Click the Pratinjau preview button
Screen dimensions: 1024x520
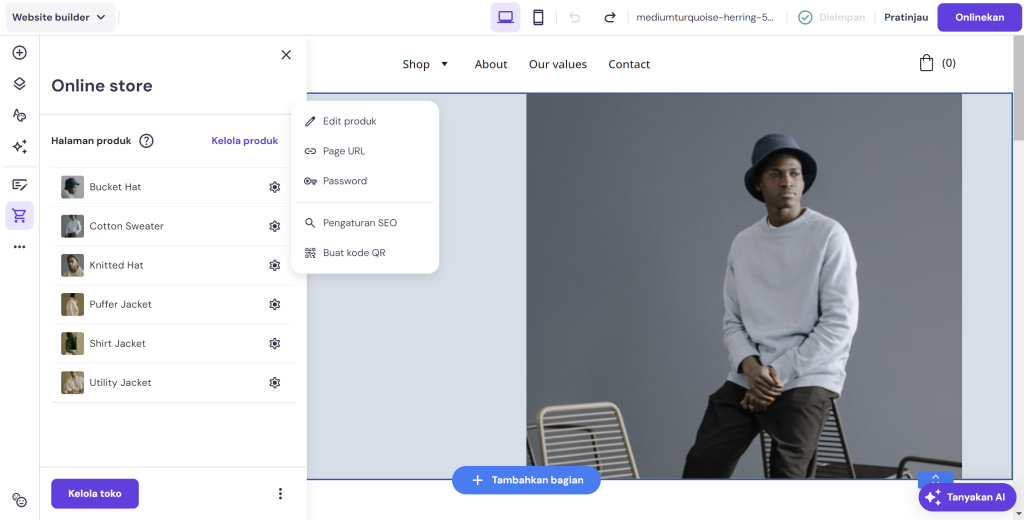[x=906, y=18]
